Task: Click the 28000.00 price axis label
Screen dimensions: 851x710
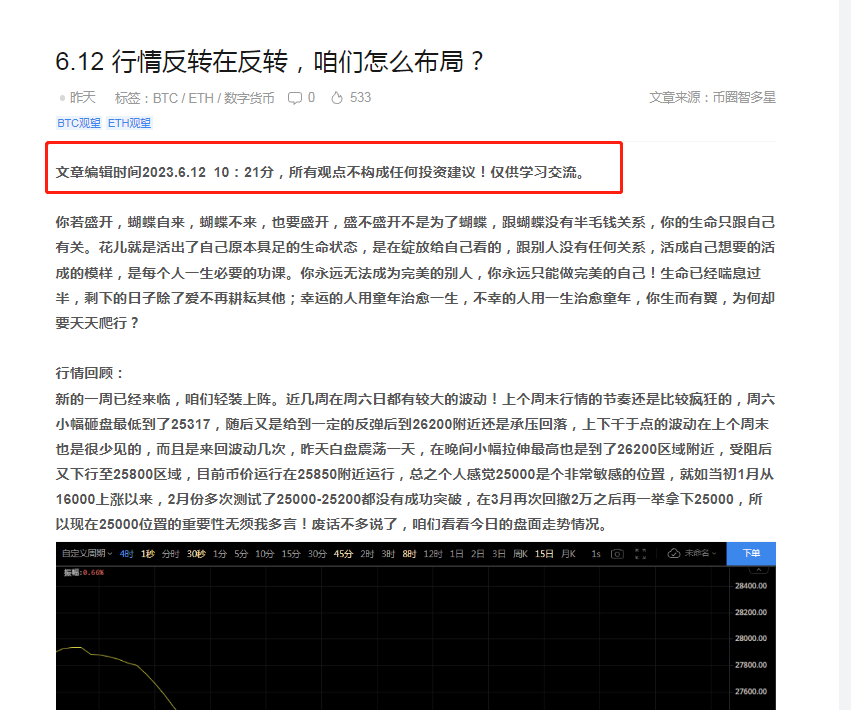Action: (749, 638)
